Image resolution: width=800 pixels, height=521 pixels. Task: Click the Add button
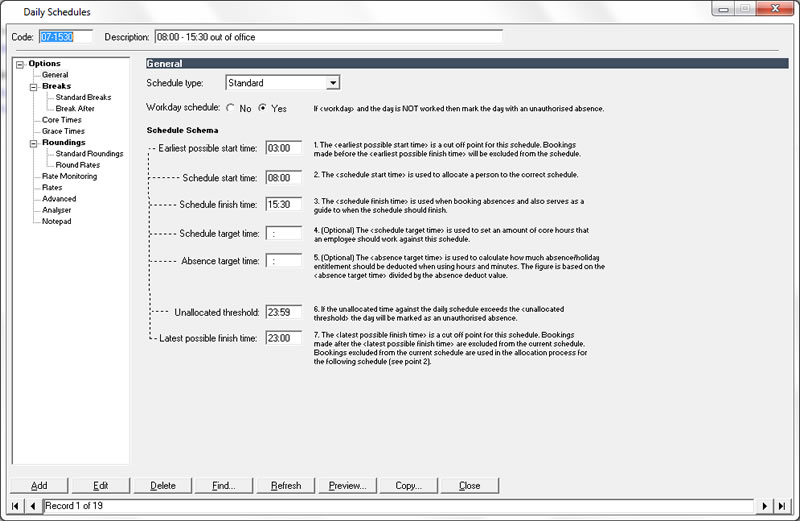point(39,486)
